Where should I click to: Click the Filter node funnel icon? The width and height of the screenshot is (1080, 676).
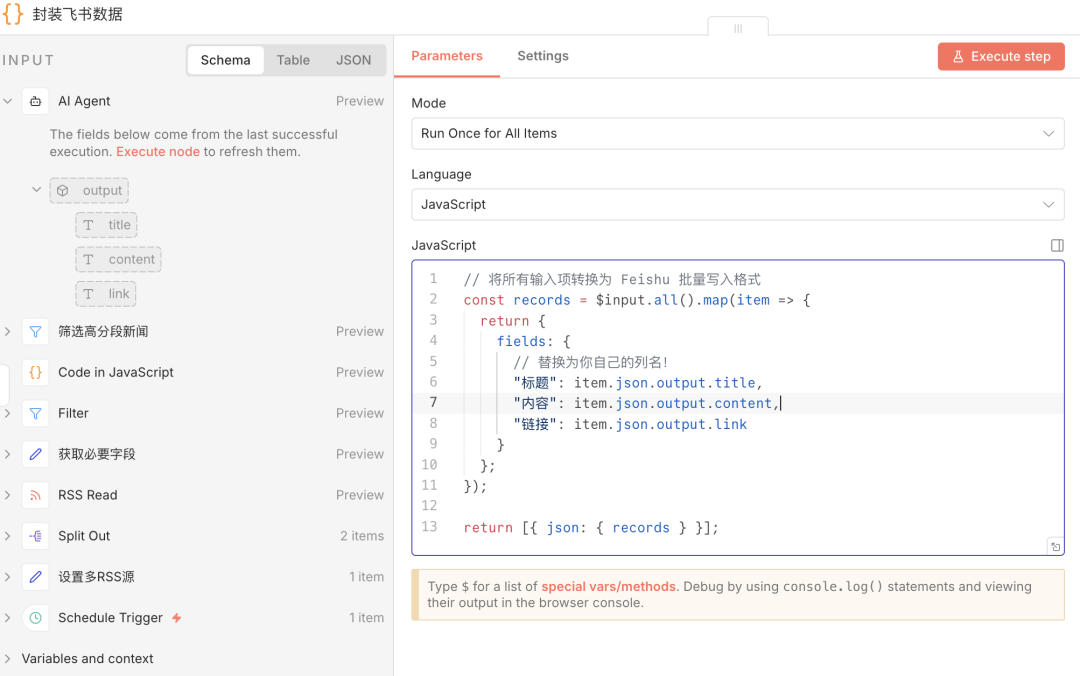(x=36, y=413)
